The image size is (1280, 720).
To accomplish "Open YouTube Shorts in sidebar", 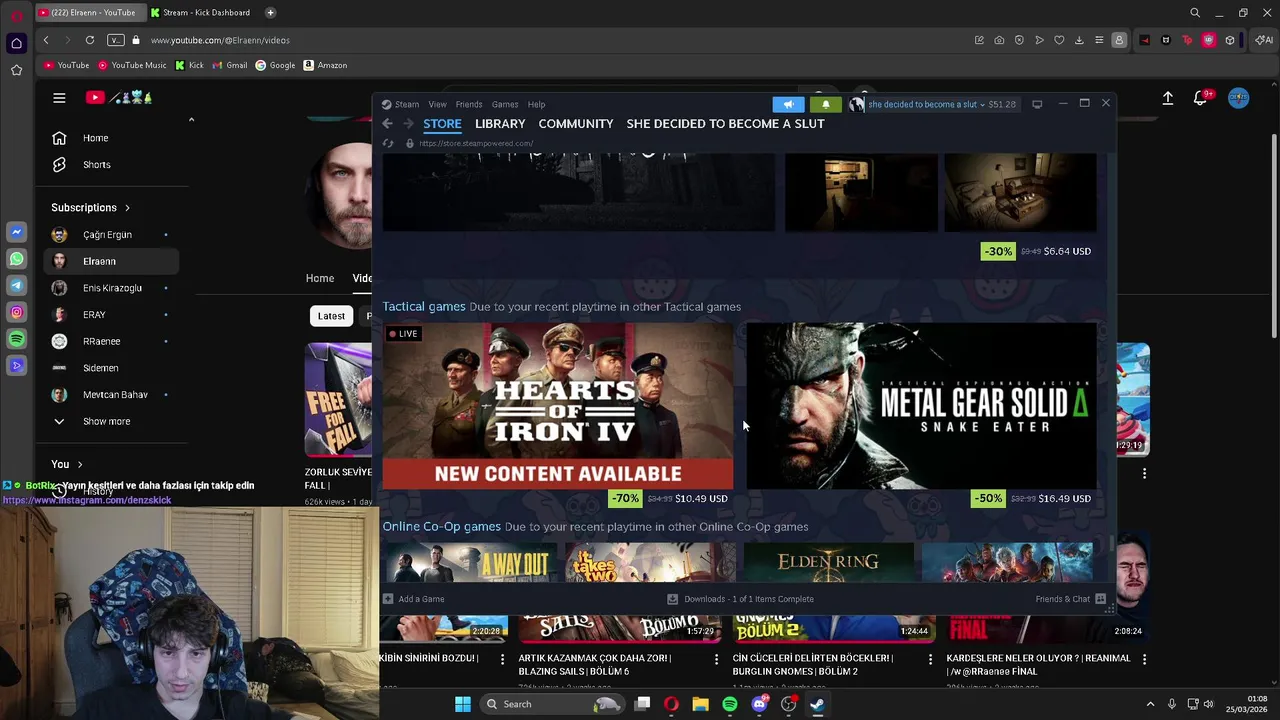I will click(110, 164).
